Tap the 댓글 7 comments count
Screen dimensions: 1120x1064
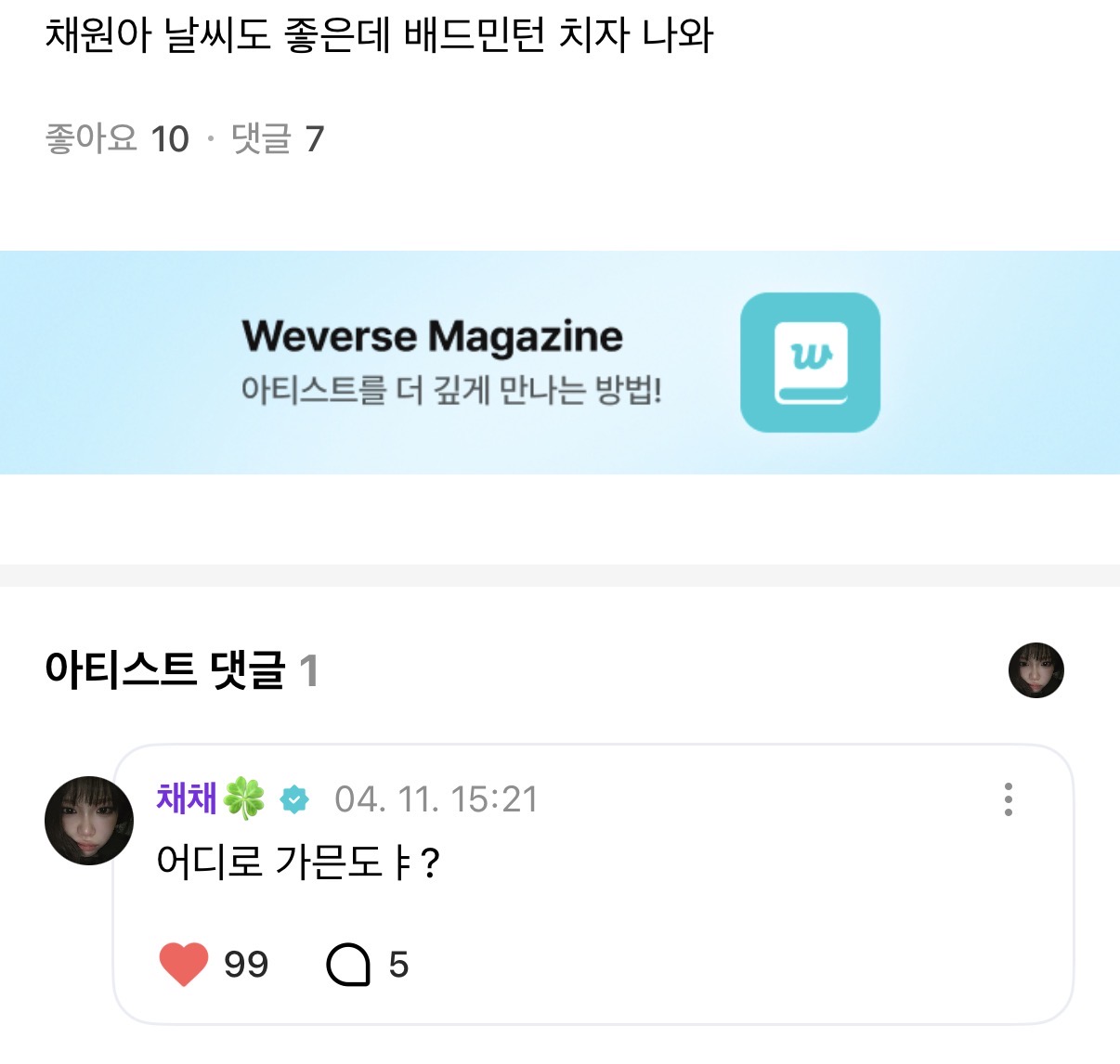(x=277, y=139)
